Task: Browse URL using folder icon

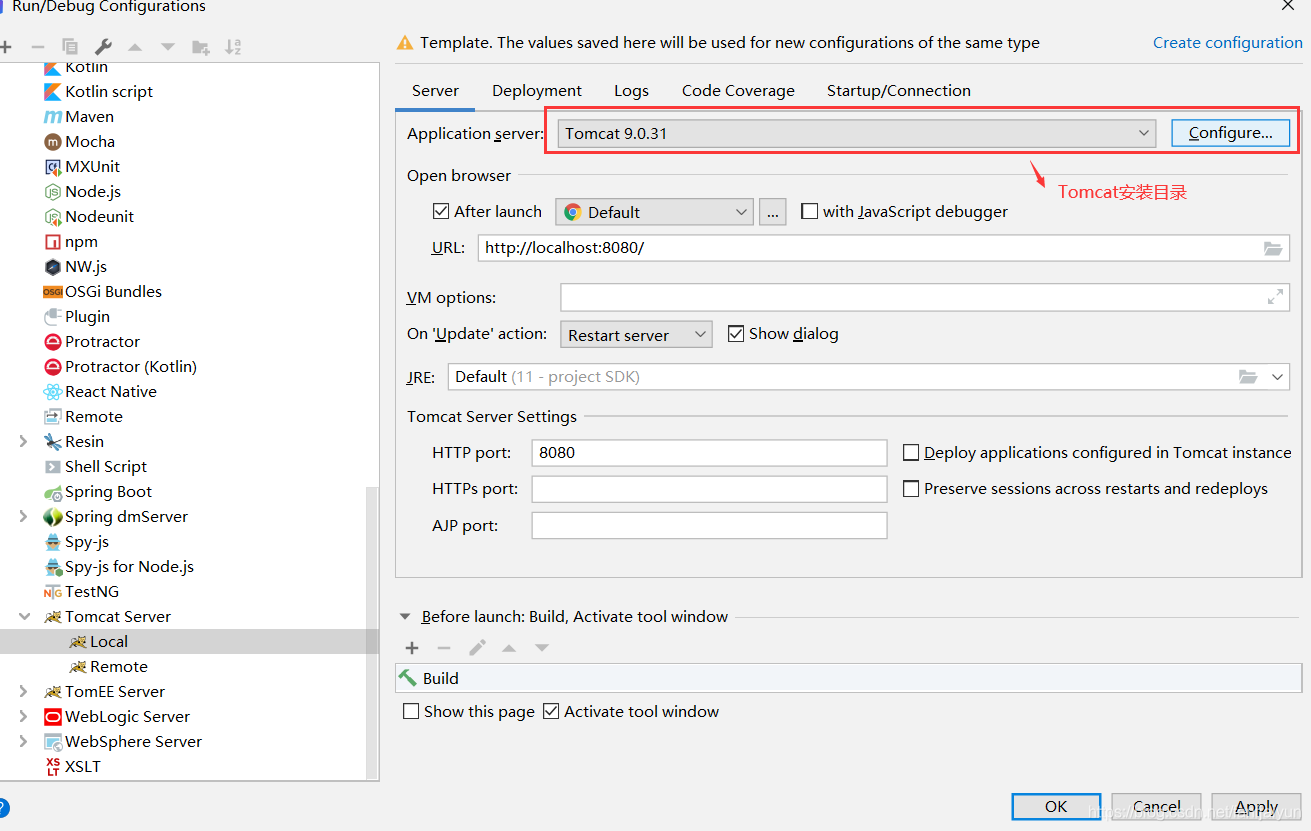Action: tap(1273, 248)
